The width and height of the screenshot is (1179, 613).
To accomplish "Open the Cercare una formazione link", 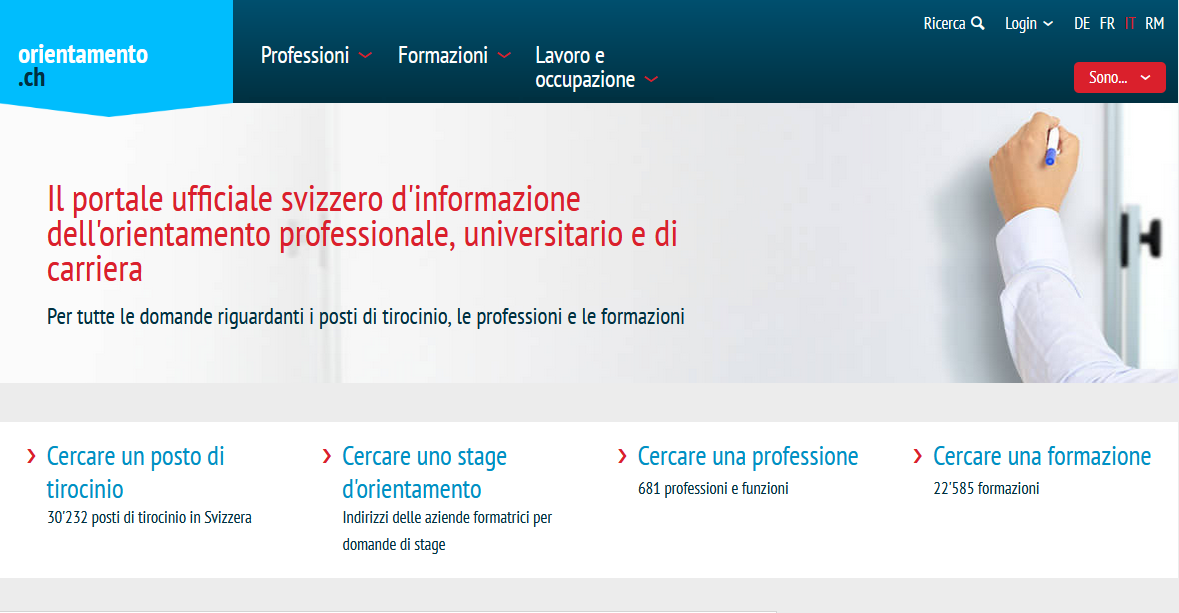I will pos(1042,457).
